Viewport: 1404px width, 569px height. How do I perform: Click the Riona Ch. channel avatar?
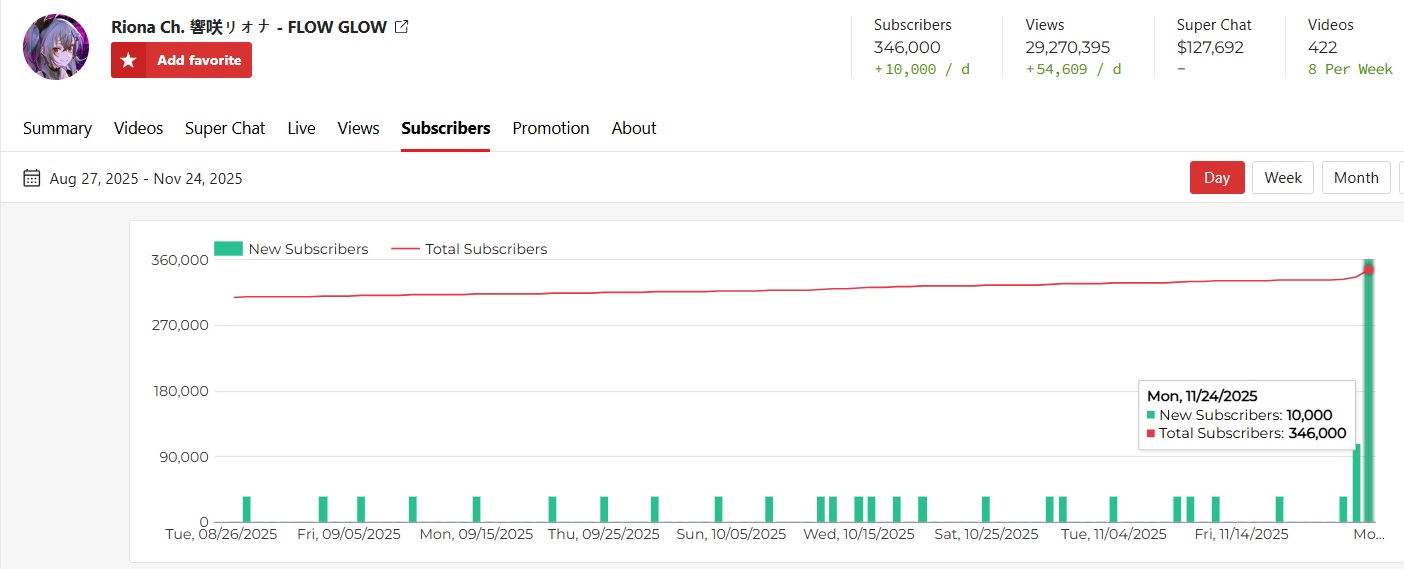coord(56,47)
